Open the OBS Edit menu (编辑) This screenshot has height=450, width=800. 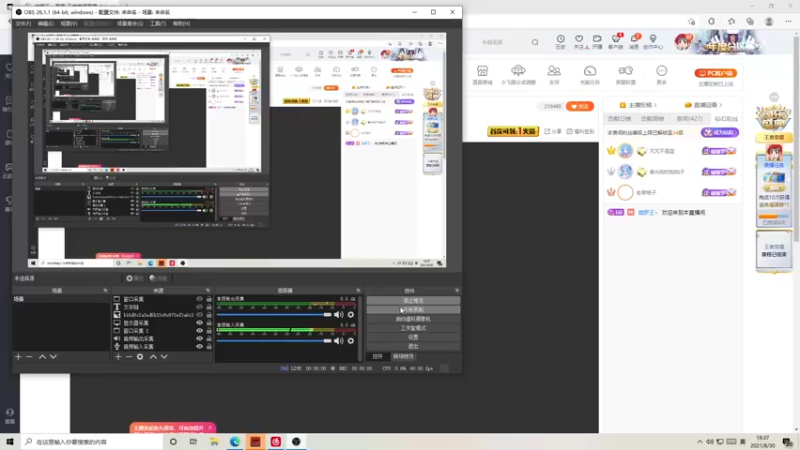45,23
